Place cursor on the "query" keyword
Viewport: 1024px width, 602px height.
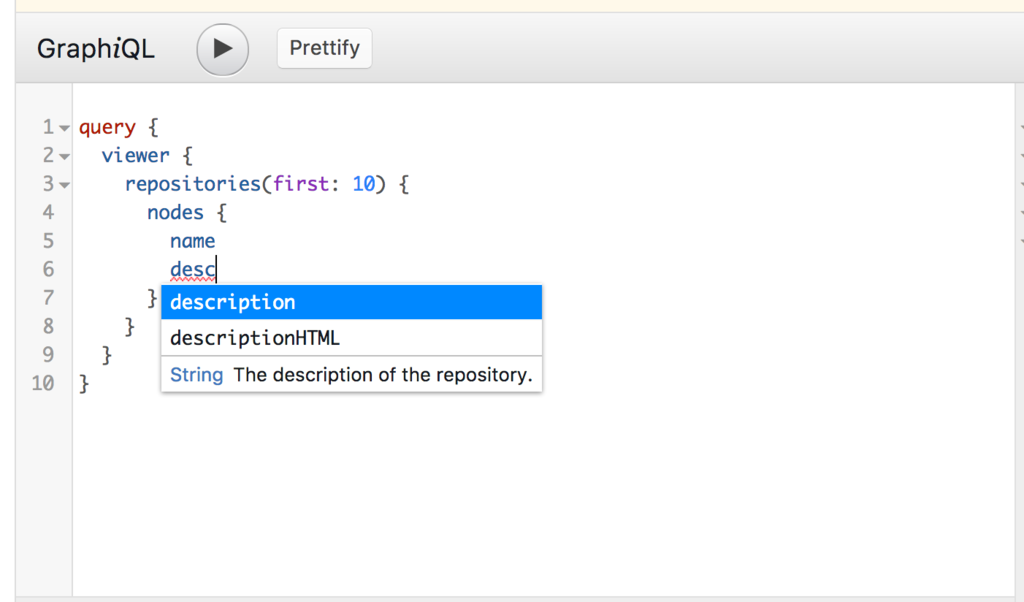click(106, 128)
